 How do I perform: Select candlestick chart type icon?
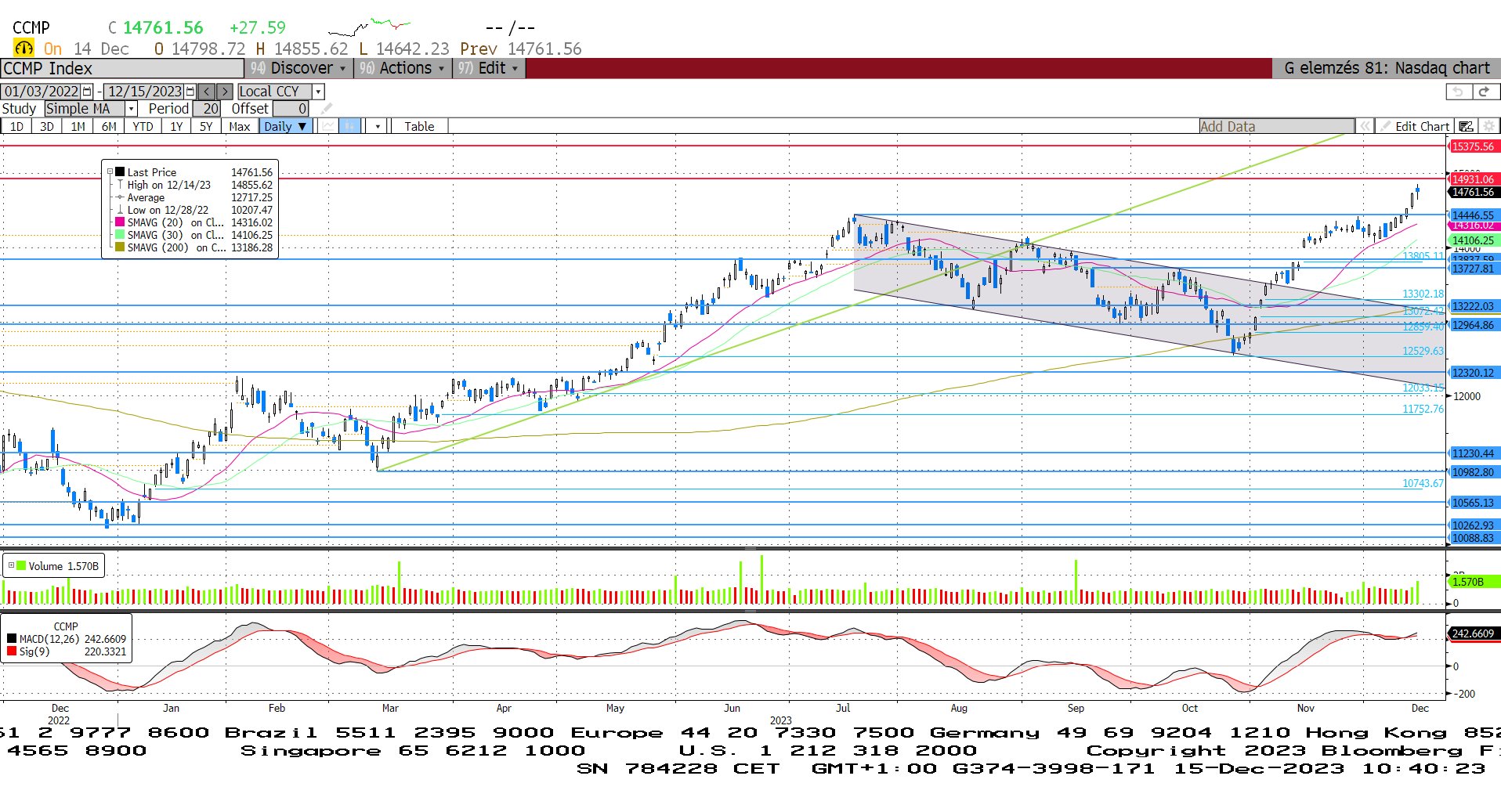(350, 126)
